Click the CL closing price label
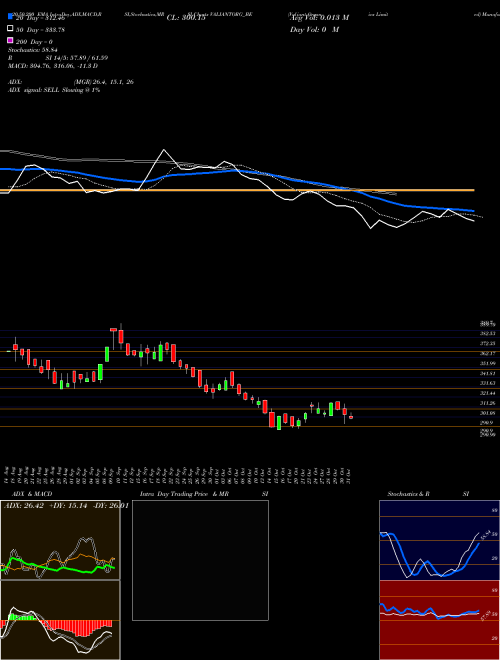 186,18
